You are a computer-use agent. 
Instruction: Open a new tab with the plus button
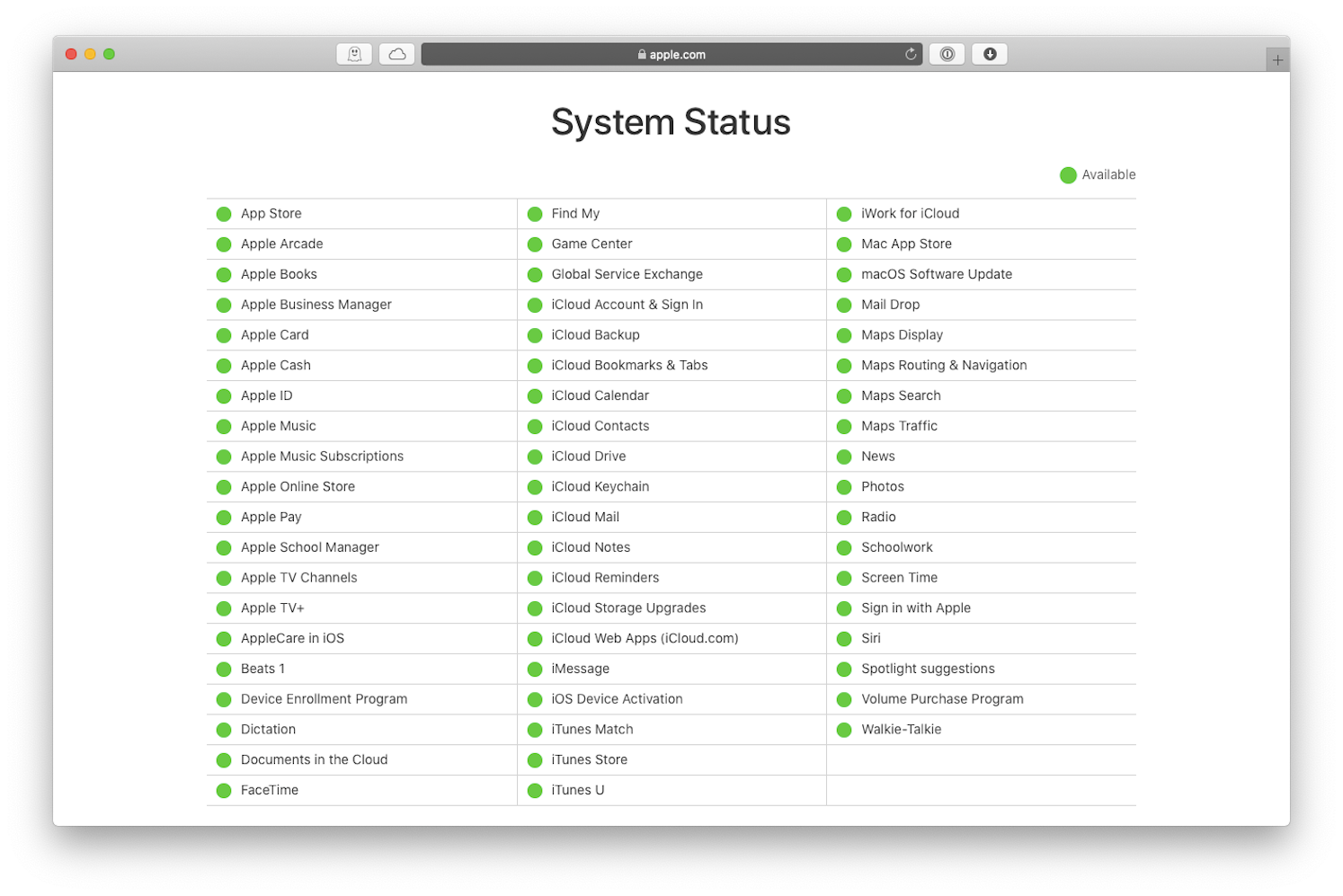(x=1277, y=58)
